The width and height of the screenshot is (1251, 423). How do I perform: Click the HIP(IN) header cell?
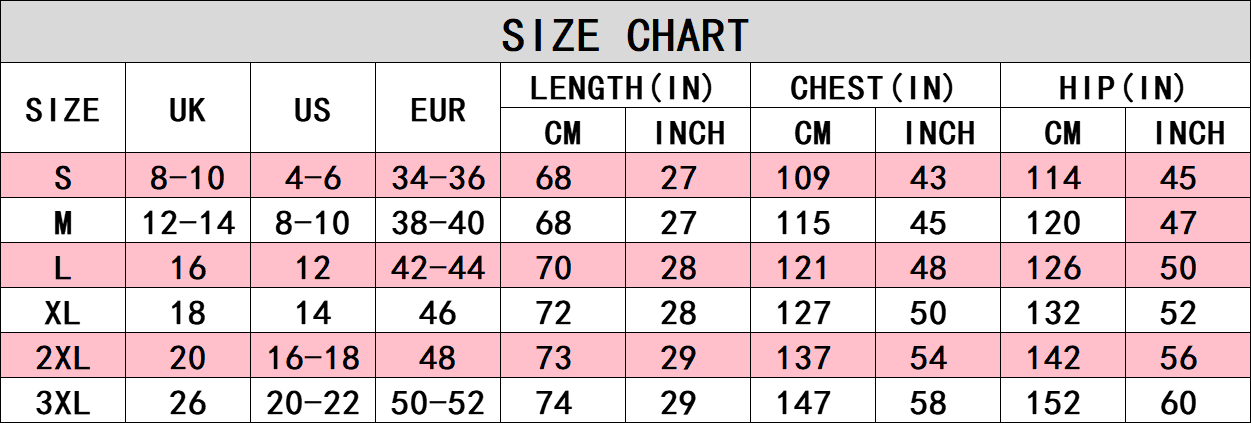click(1123, 88)
